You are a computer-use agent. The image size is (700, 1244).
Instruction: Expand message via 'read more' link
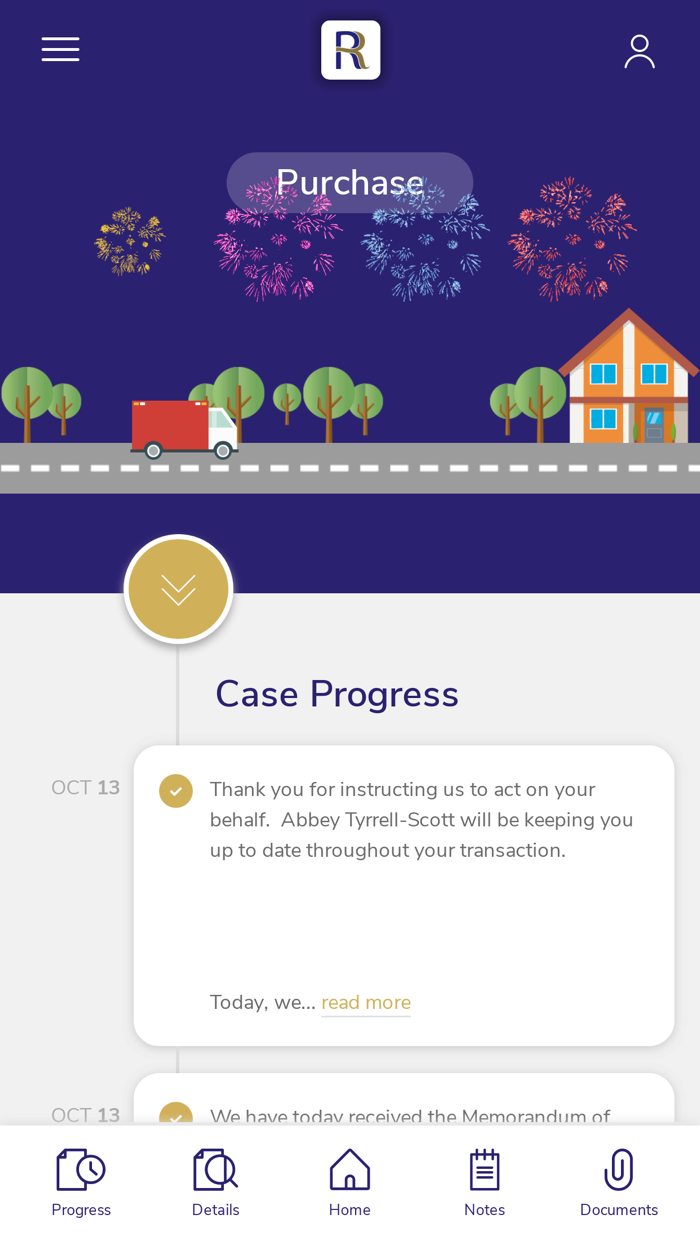(x=366, y=1002)
